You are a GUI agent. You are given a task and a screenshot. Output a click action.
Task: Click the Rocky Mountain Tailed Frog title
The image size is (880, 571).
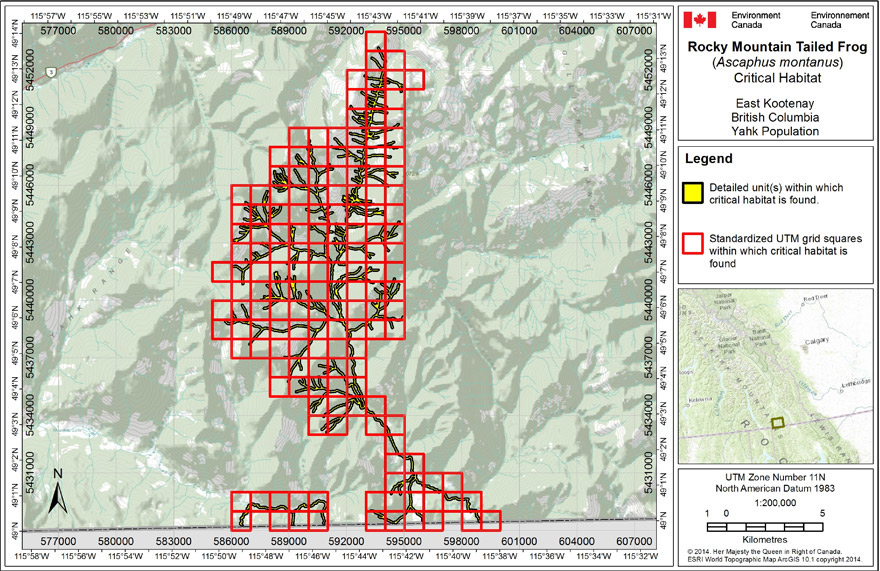[x=776, y=45]
